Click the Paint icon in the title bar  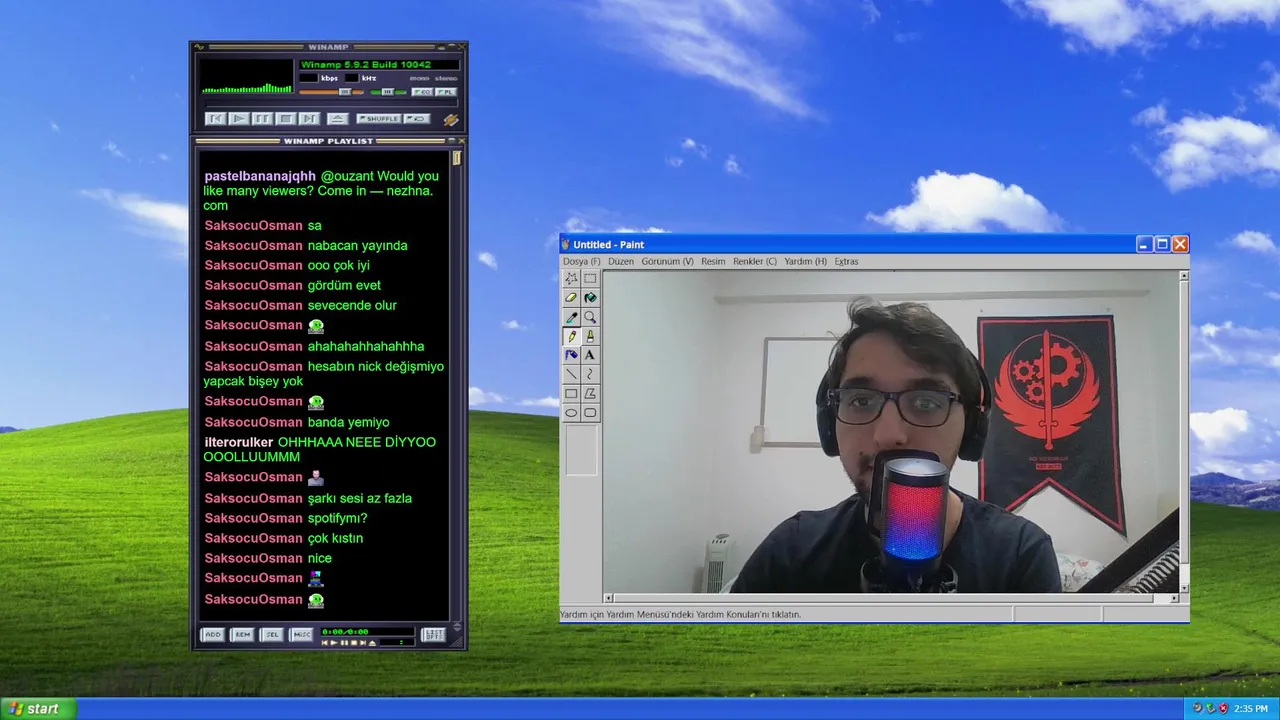pos(565,245)
